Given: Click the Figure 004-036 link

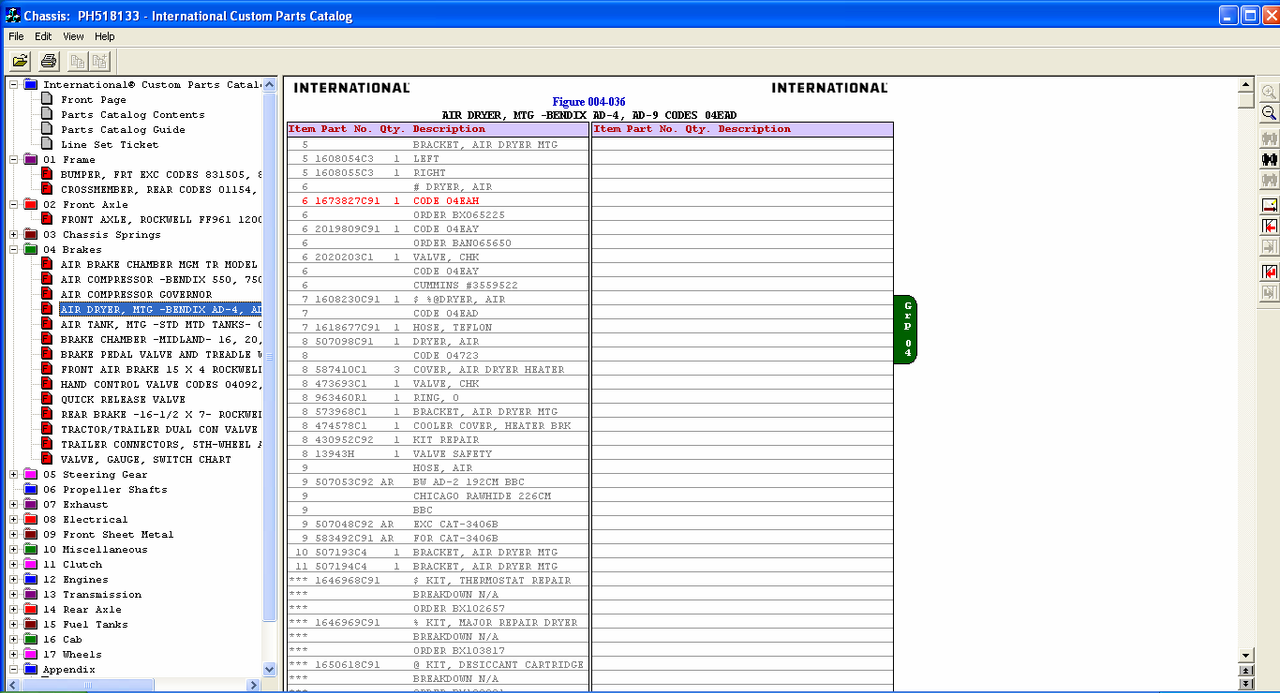Looking at the screenshot, I should 589,102.
